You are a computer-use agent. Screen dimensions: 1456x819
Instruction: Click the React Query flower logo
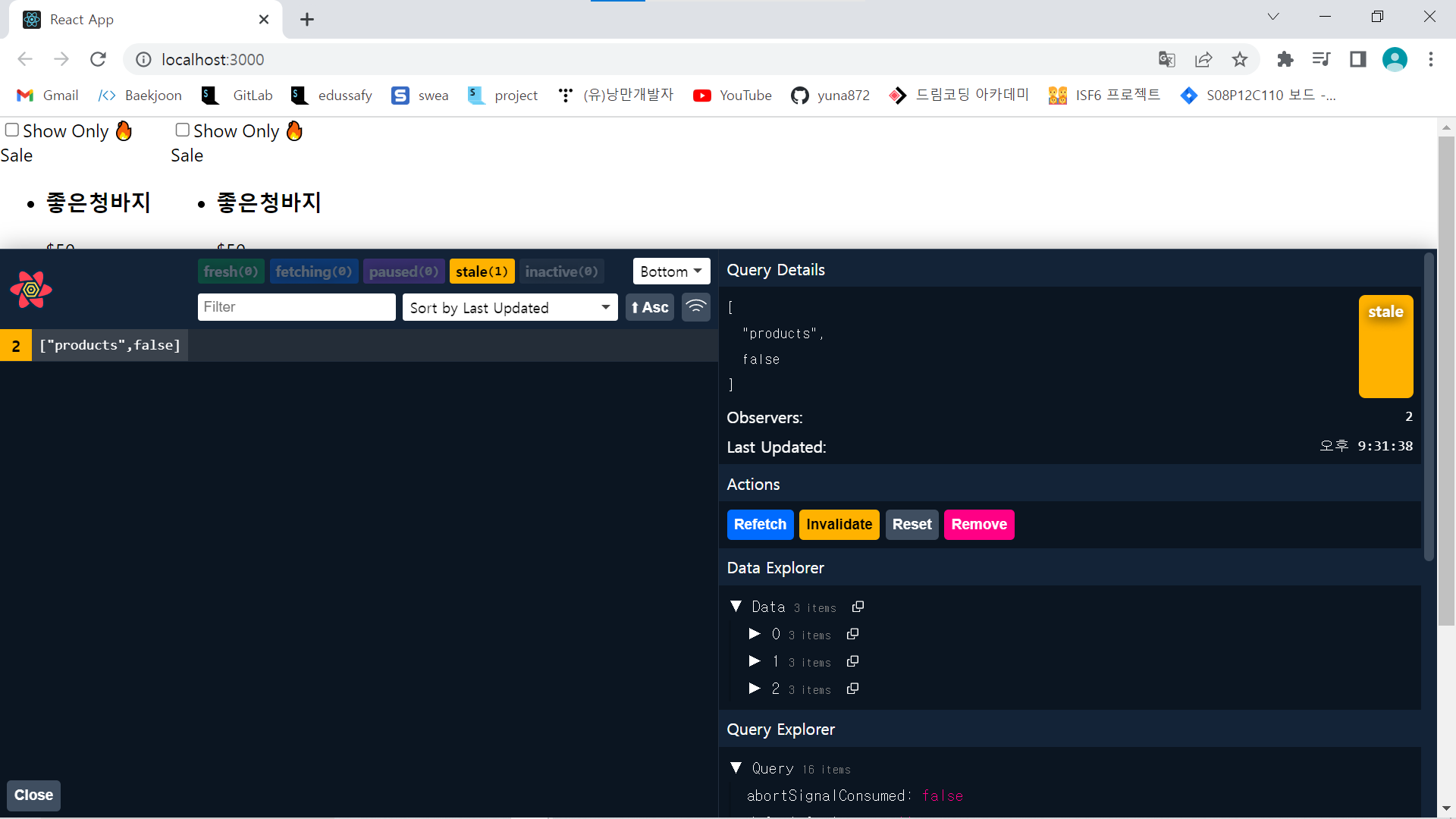point(31,290)
